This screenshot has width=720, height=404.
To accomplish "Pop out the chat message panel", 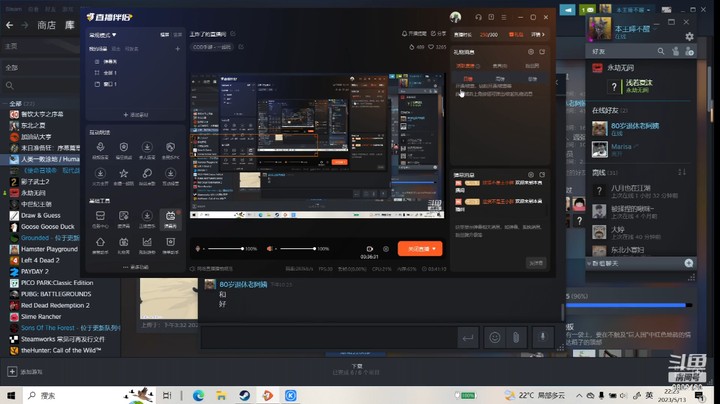I will click(x=542, y=175).
